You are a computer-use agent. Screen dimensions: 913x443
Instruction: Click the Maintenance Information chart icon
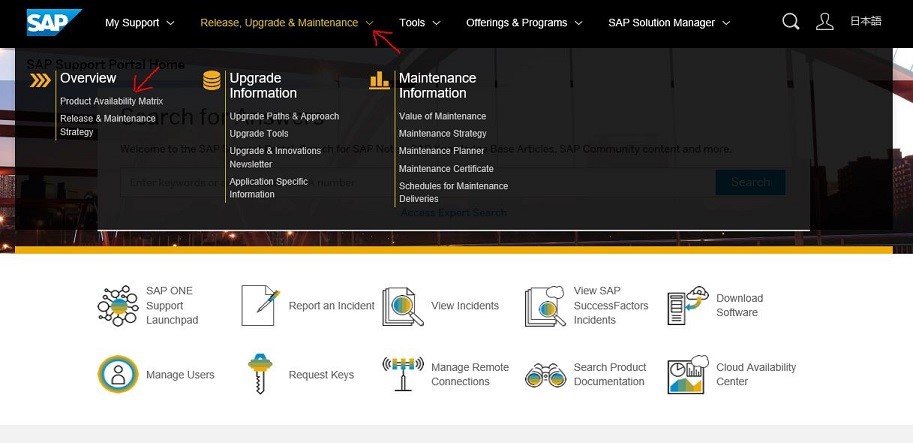tap(380, 80)
